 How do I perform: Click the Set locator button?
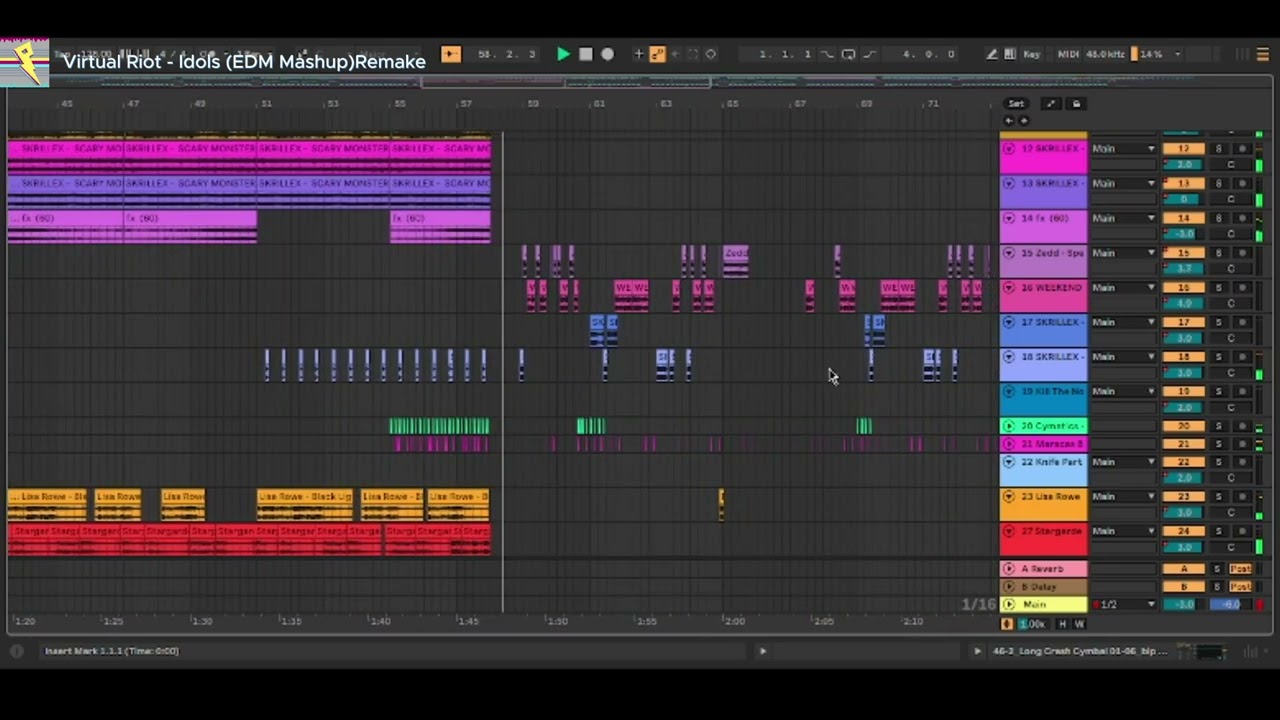(1016, 103)
